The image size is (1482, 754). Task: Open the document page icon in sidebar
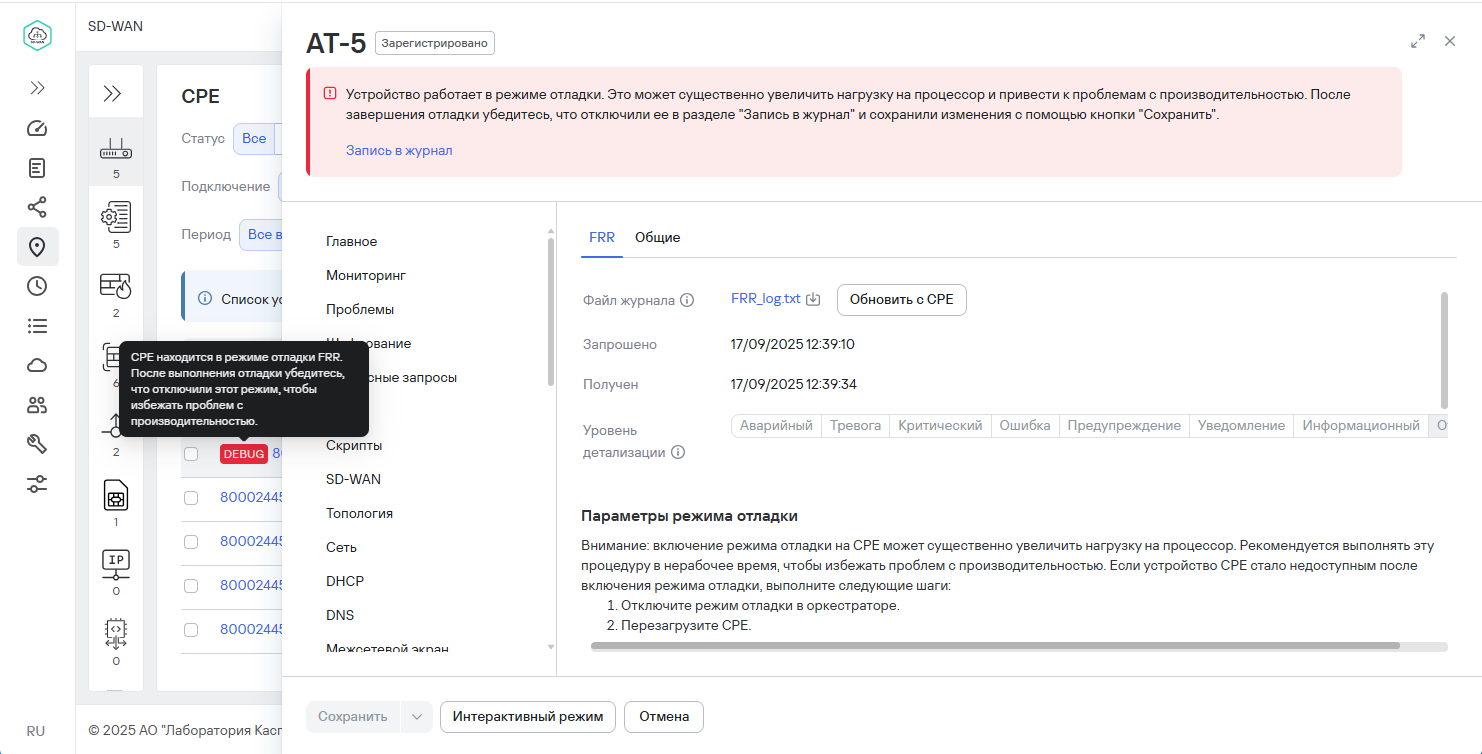(37, 168)
